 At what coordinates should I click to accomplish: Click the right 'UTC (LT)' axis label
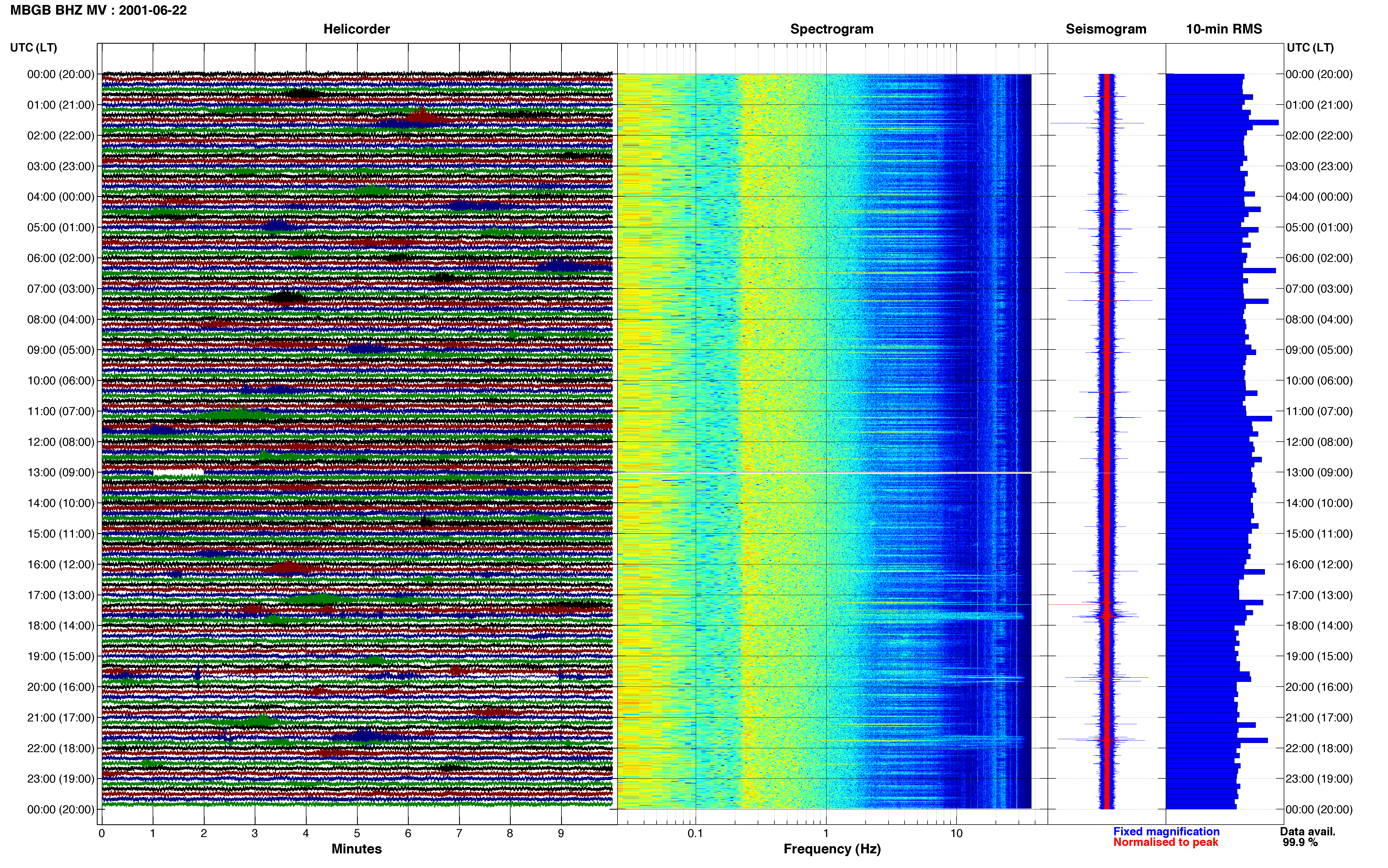1310,48
